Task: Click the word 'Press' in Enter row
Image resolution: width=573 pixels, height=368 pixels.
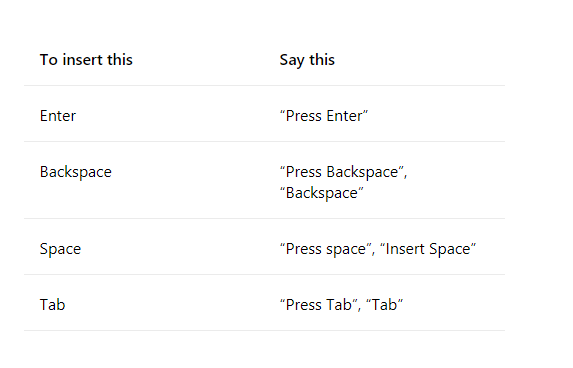Action: click(303, 116)
